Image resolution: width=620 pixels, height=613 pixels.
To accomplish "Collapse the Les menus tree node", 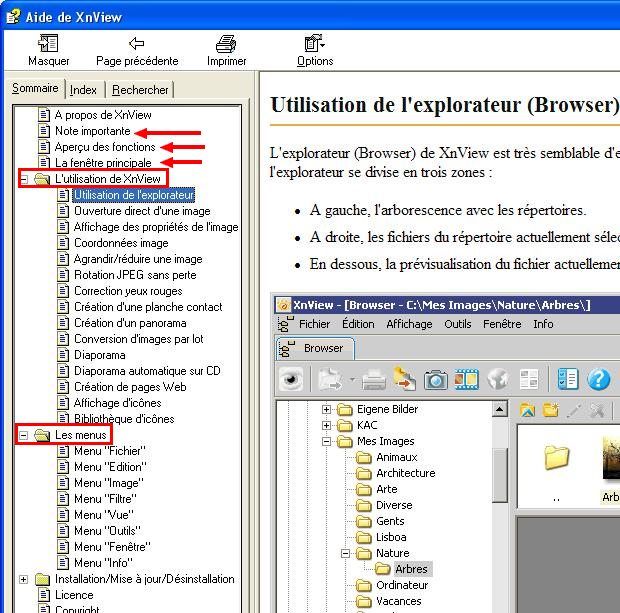I will (24, 435).
